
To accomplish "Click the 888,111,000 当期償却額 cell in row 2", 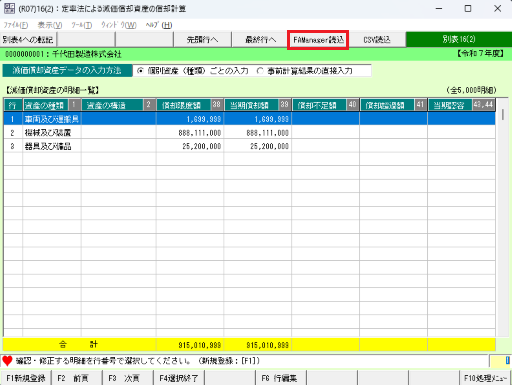I will point(258,133).
